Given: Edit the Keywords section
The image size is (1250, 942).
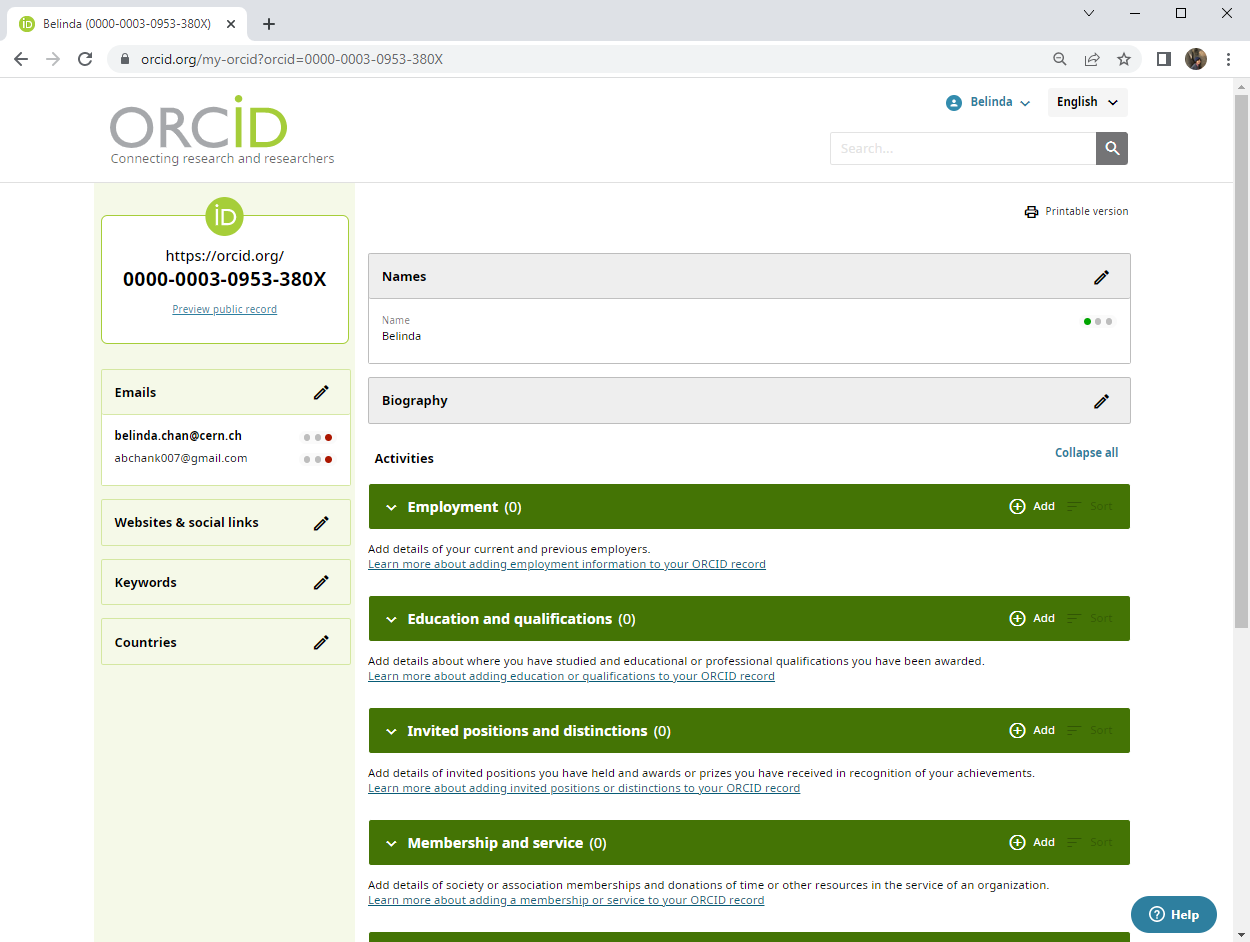Looking at the screenshot, I should click(x=321, y=581).
